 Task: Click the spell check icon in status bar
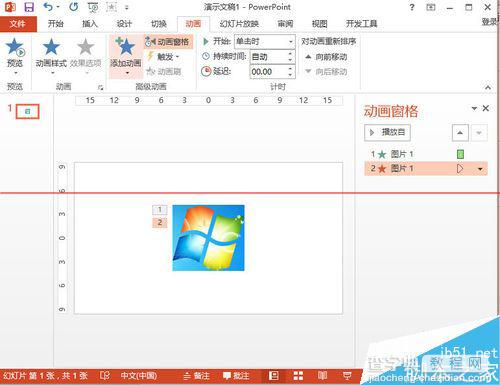click(x=105, y=376)
